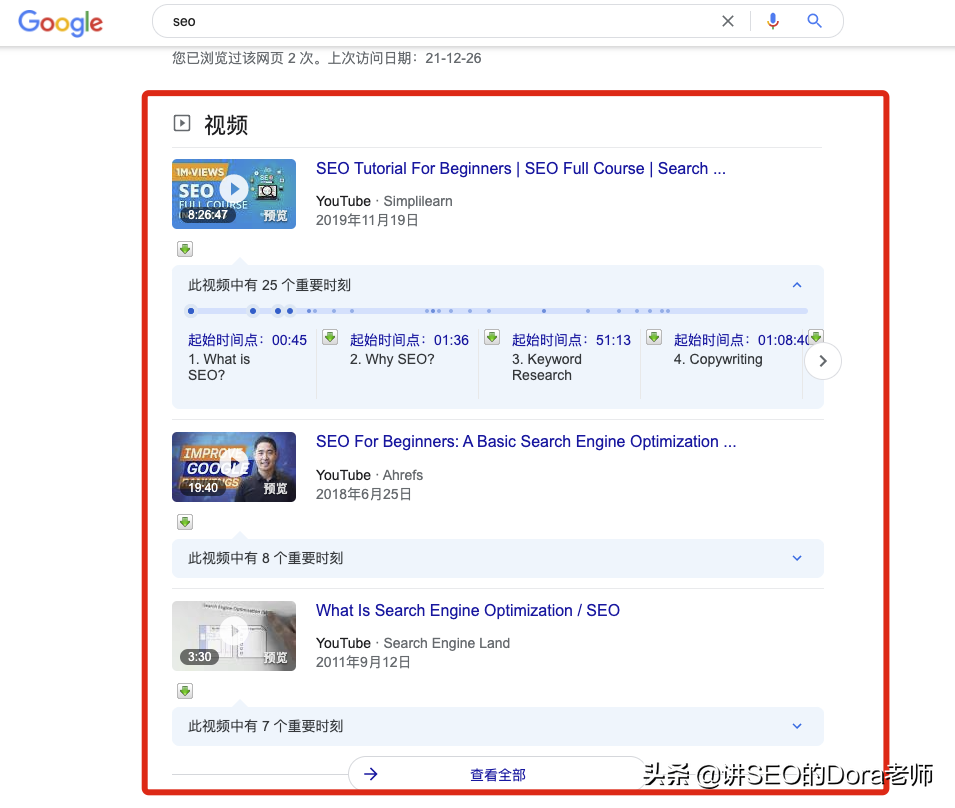Click the arrow icon in 查看全部 button
This screenshot has width=955, height=808.
(x=371, y=774)
